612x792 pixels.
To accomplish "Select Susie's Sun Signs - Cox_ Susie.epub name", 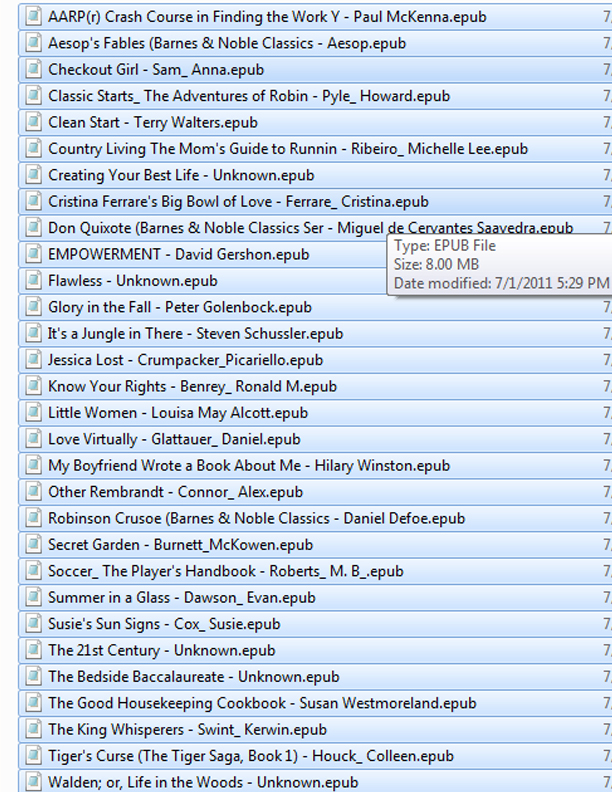I will pos(164,624).
